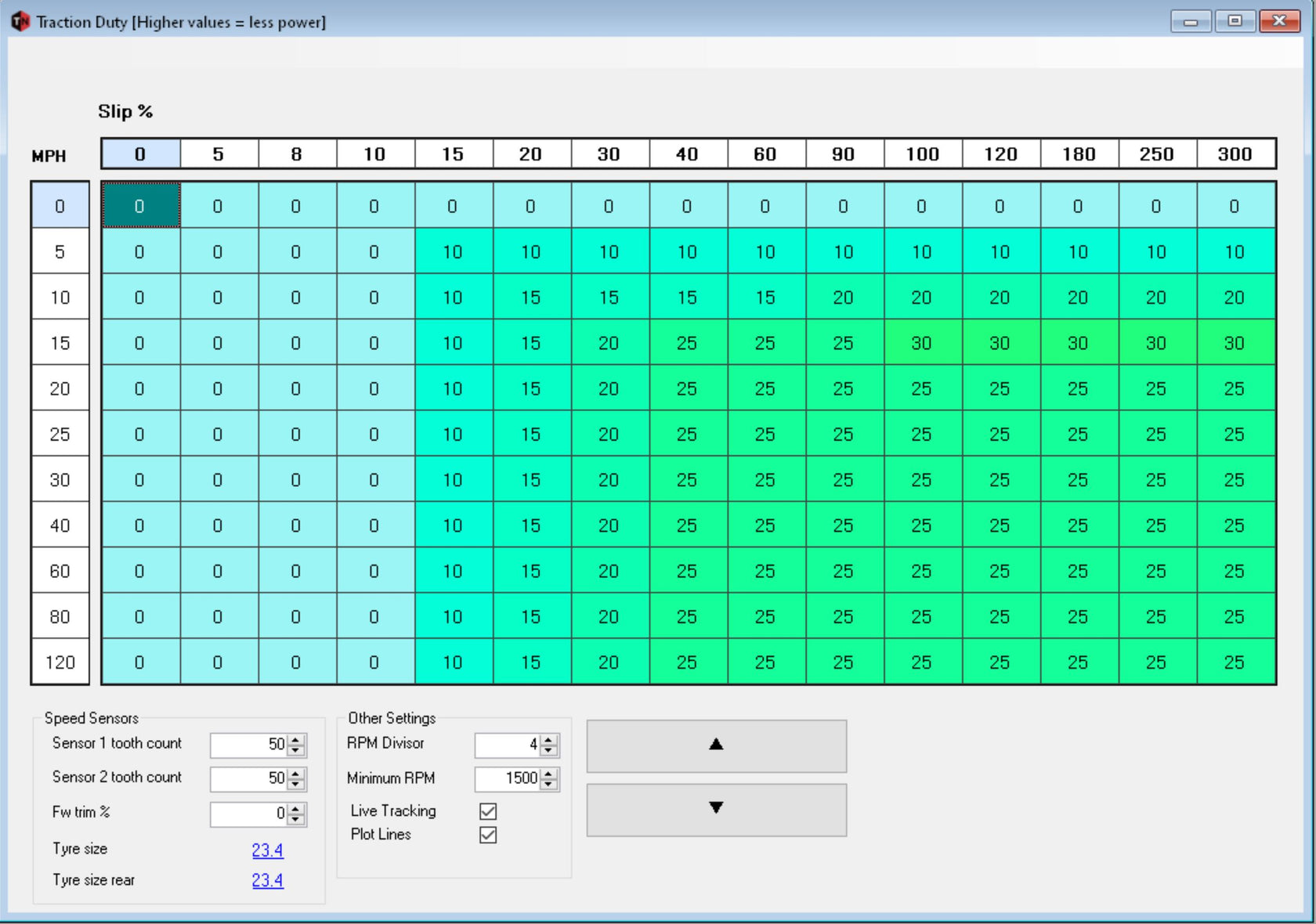Uncheck the Plot Lines checkbox

point(488,835)
